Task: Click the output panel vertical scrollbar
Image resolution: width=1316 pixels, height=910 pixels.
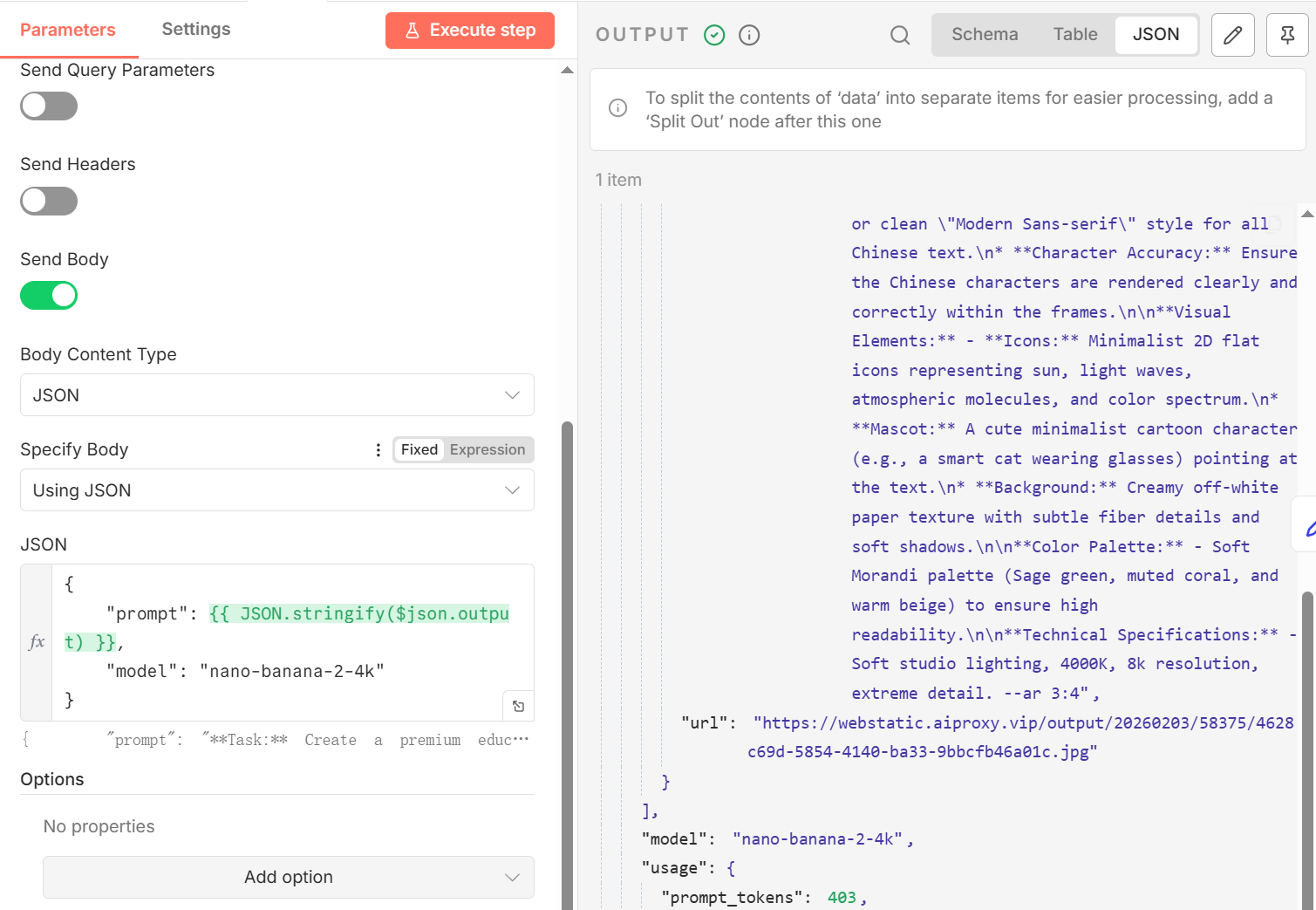Action: click(x=1307, y=750)
